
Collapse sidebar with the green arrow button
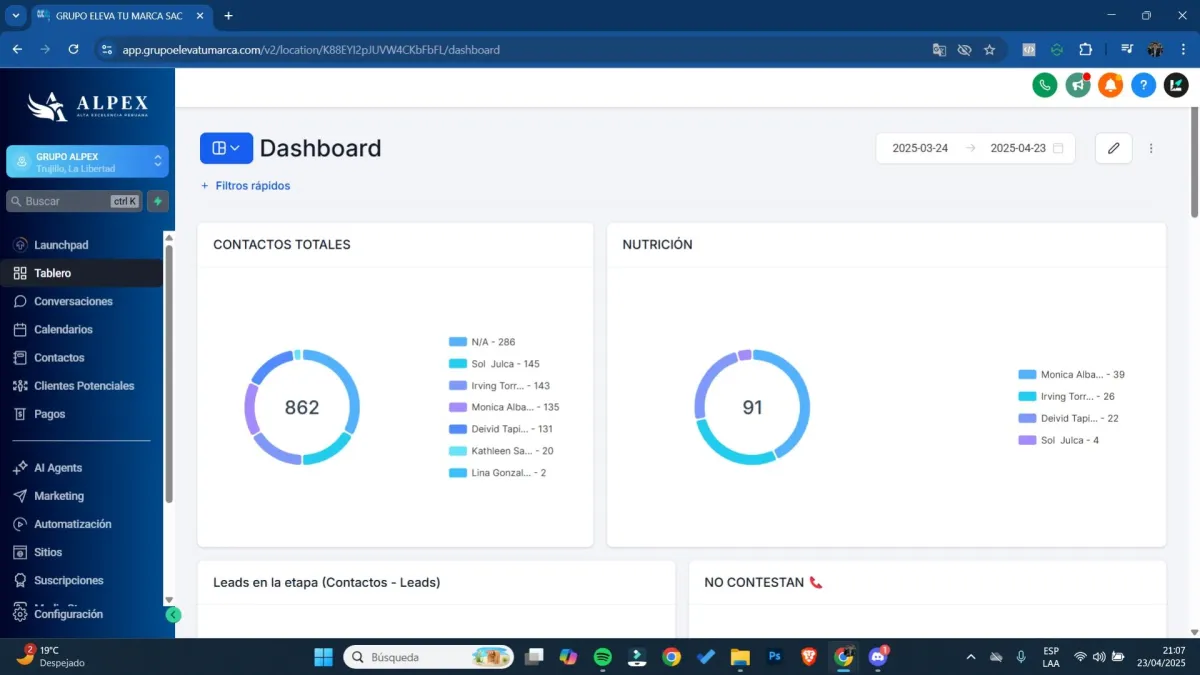[x=173, y=615]
